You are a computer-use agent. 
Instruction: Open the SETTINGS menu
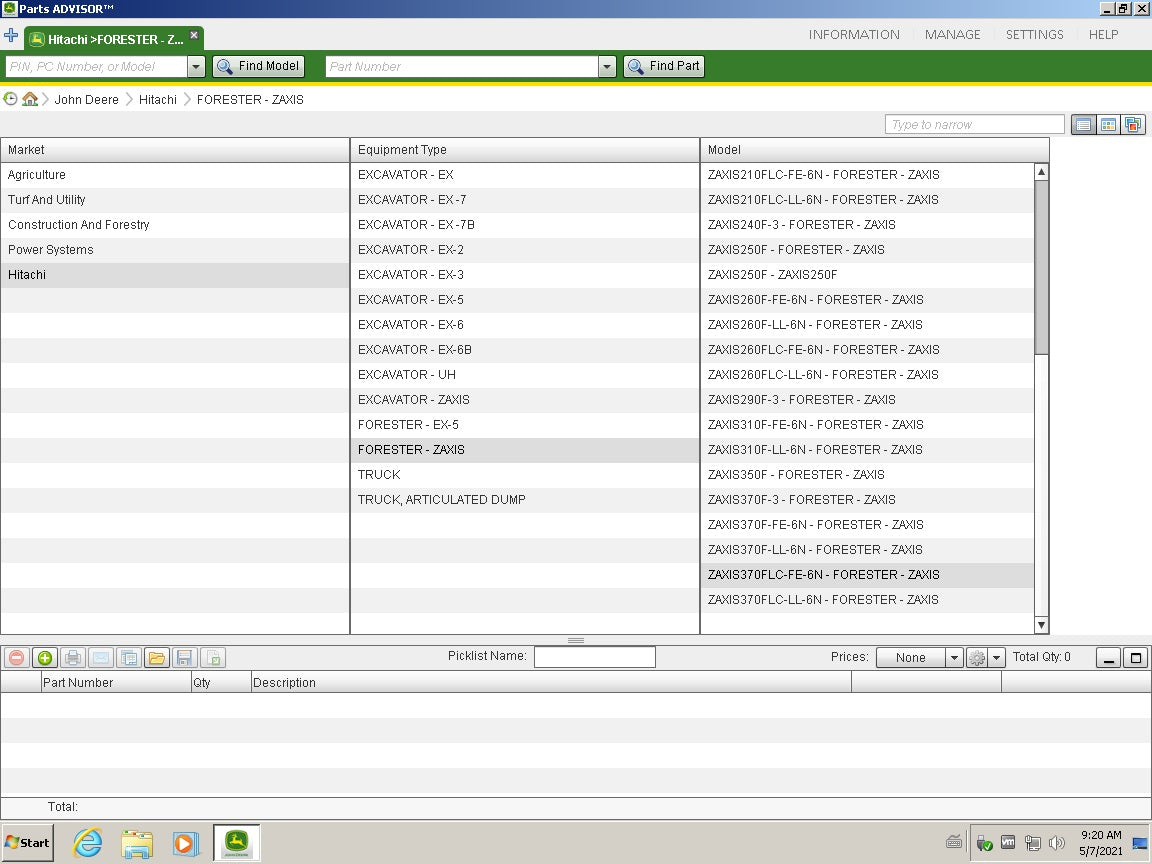[1034, 35]
